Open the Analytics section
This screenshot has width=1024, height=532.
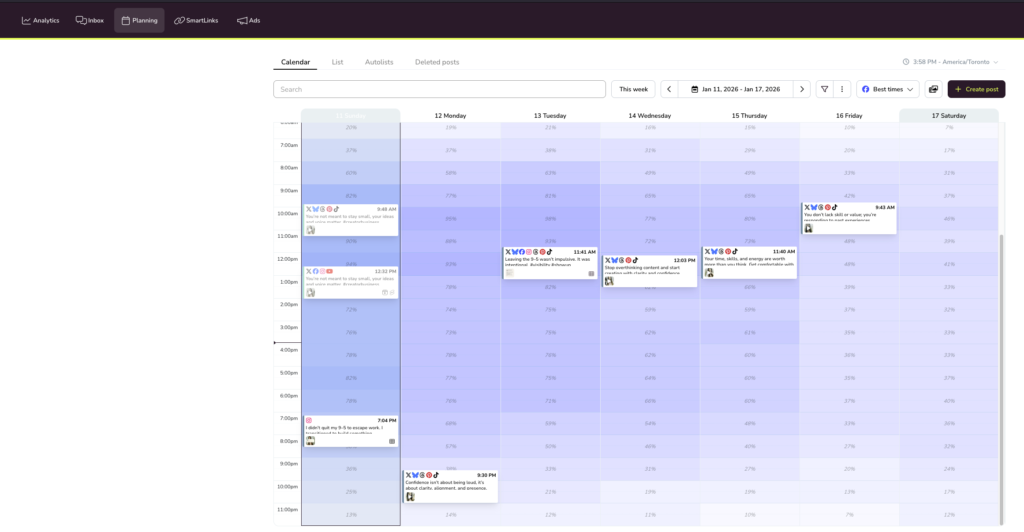coord(41,20)
